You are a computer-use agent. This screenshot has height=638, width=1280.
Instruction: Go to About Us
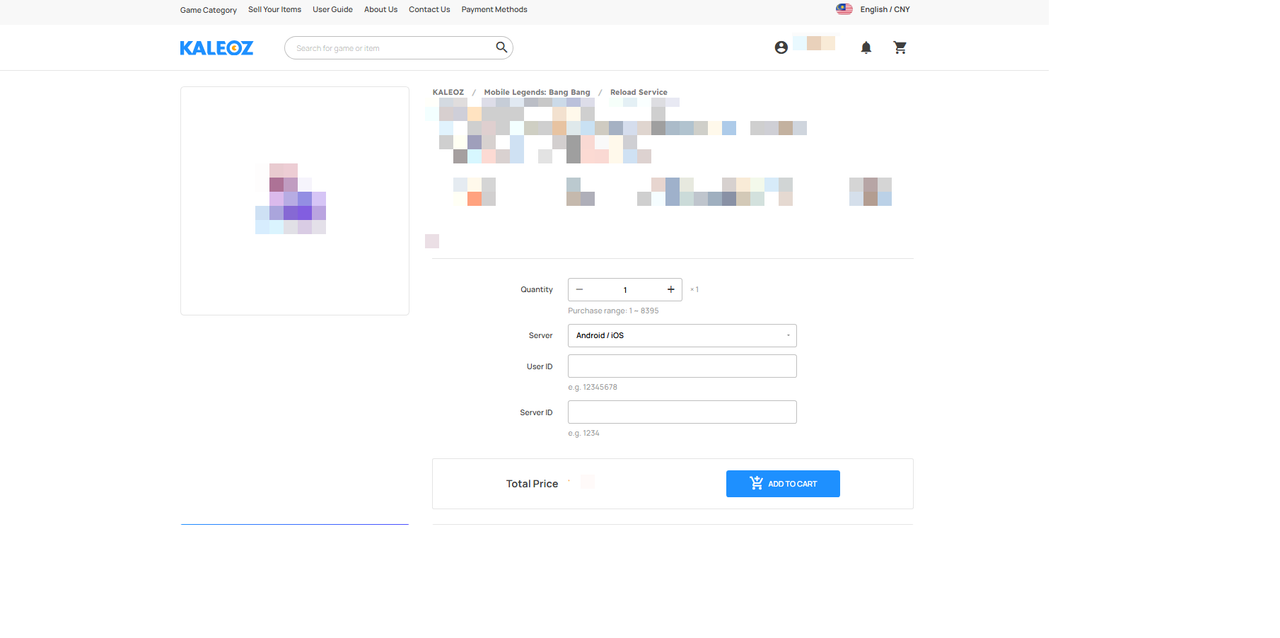point(381,9)
